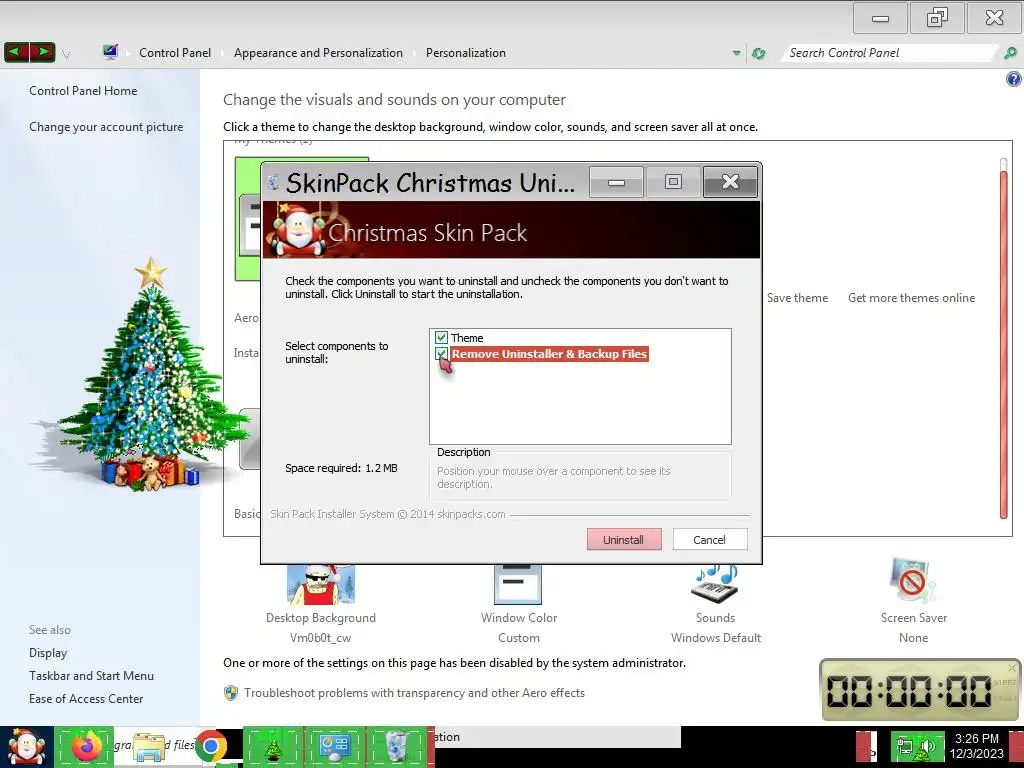This screenshot has width=1024, height=768.
Task: Open the Recycle Bin taskbar item
Action: [x=396, y=747]
